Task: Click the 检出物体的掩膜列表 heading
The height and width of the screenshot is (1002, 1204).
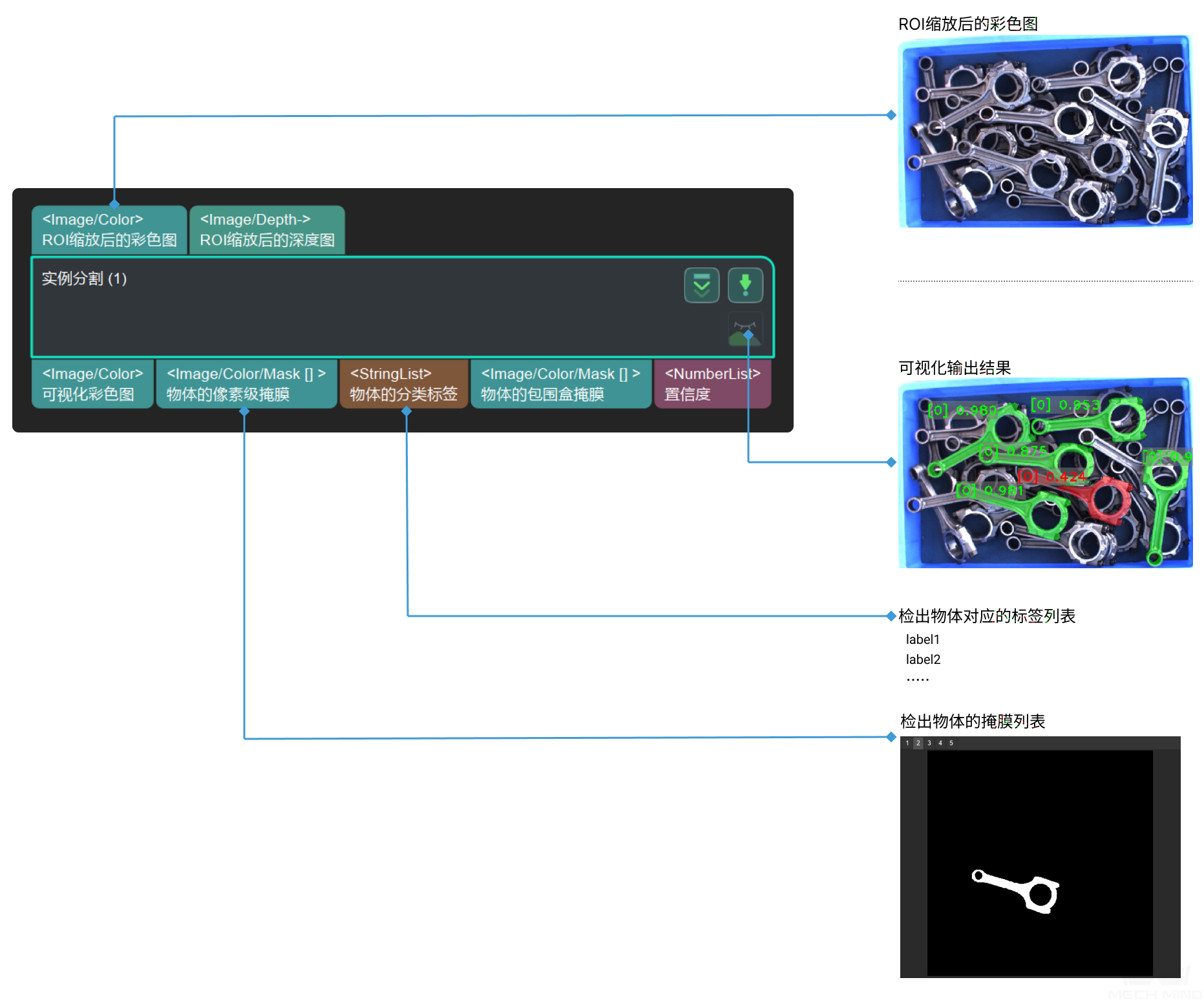Action: coord(973,721)
